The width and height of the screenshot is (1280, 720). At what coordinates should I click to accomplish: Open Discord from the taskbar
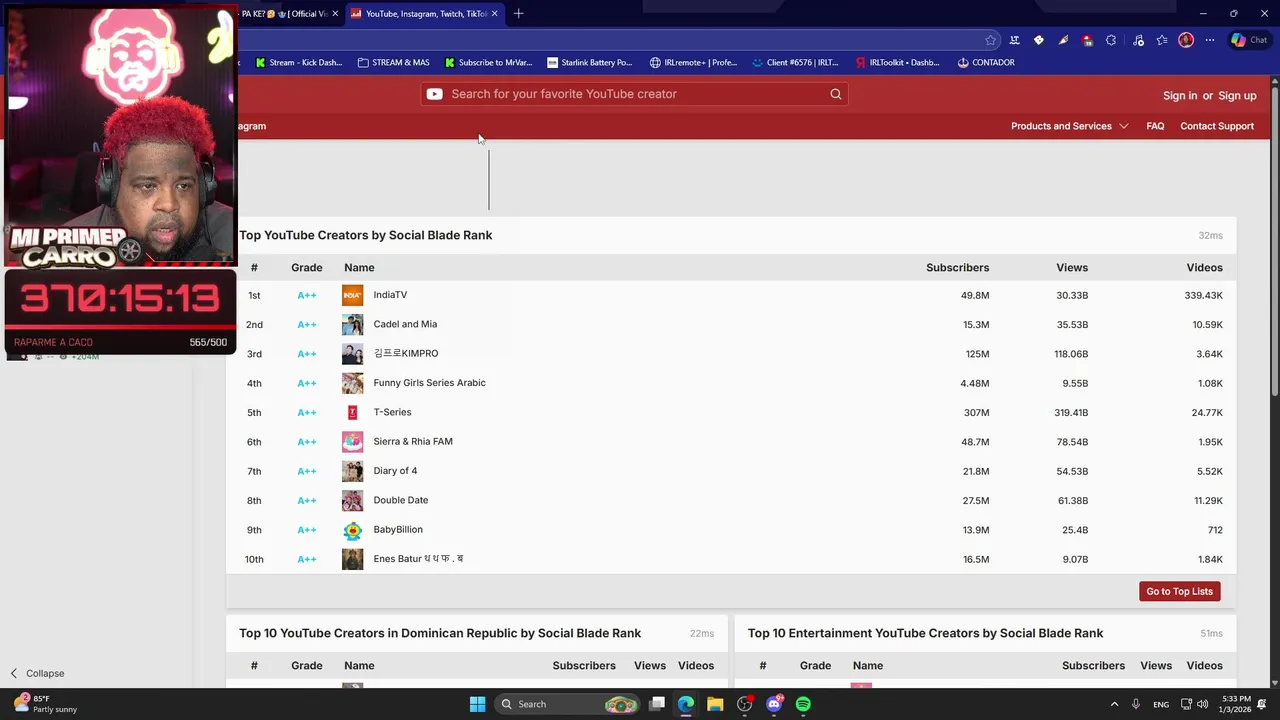774,704
